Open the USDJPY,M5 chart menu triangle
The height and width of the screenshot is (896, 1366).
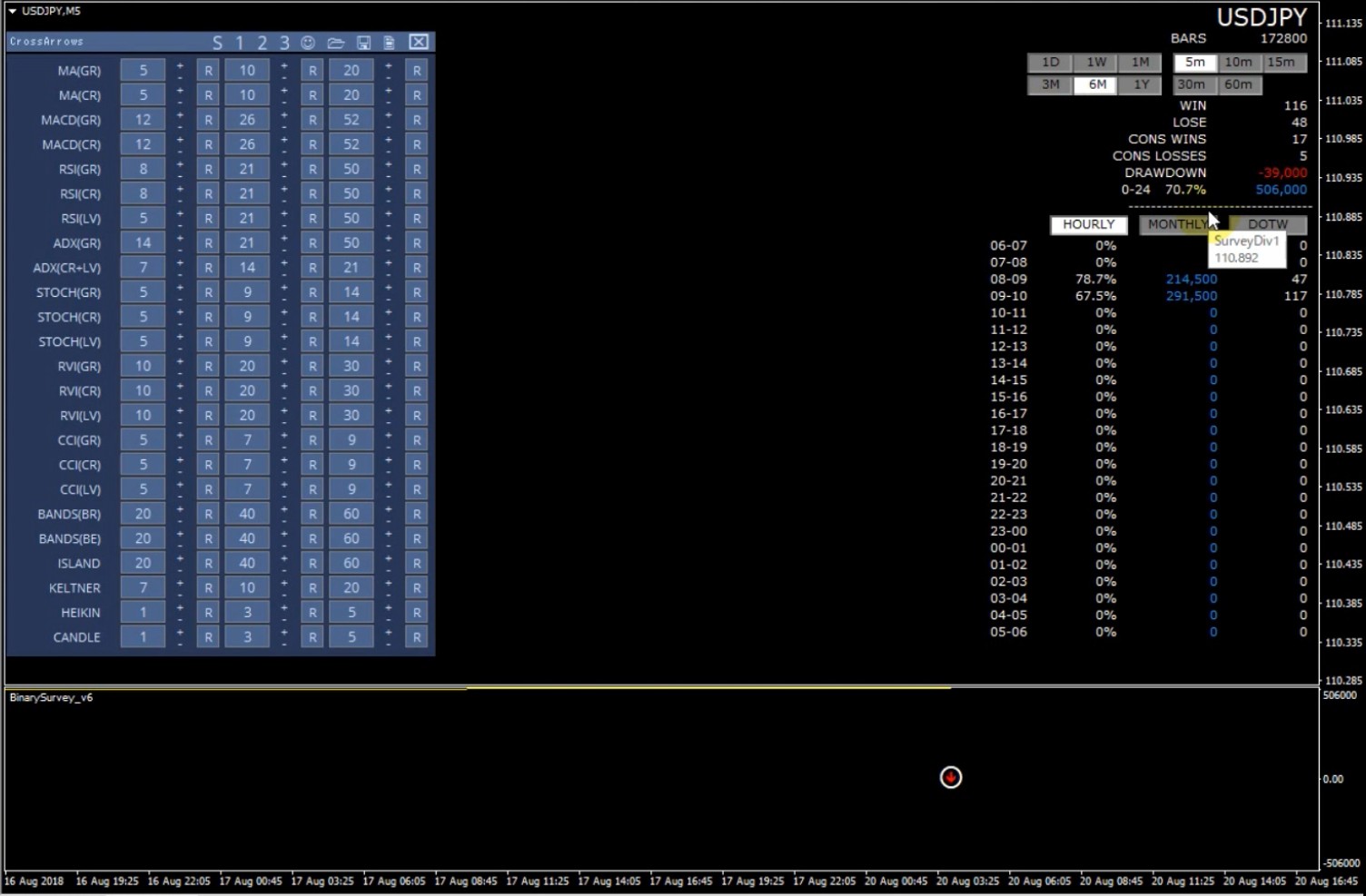(12, 11)
